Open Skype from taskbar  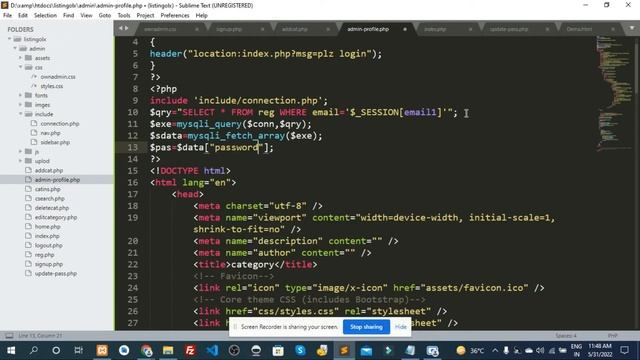click(300, 351)
